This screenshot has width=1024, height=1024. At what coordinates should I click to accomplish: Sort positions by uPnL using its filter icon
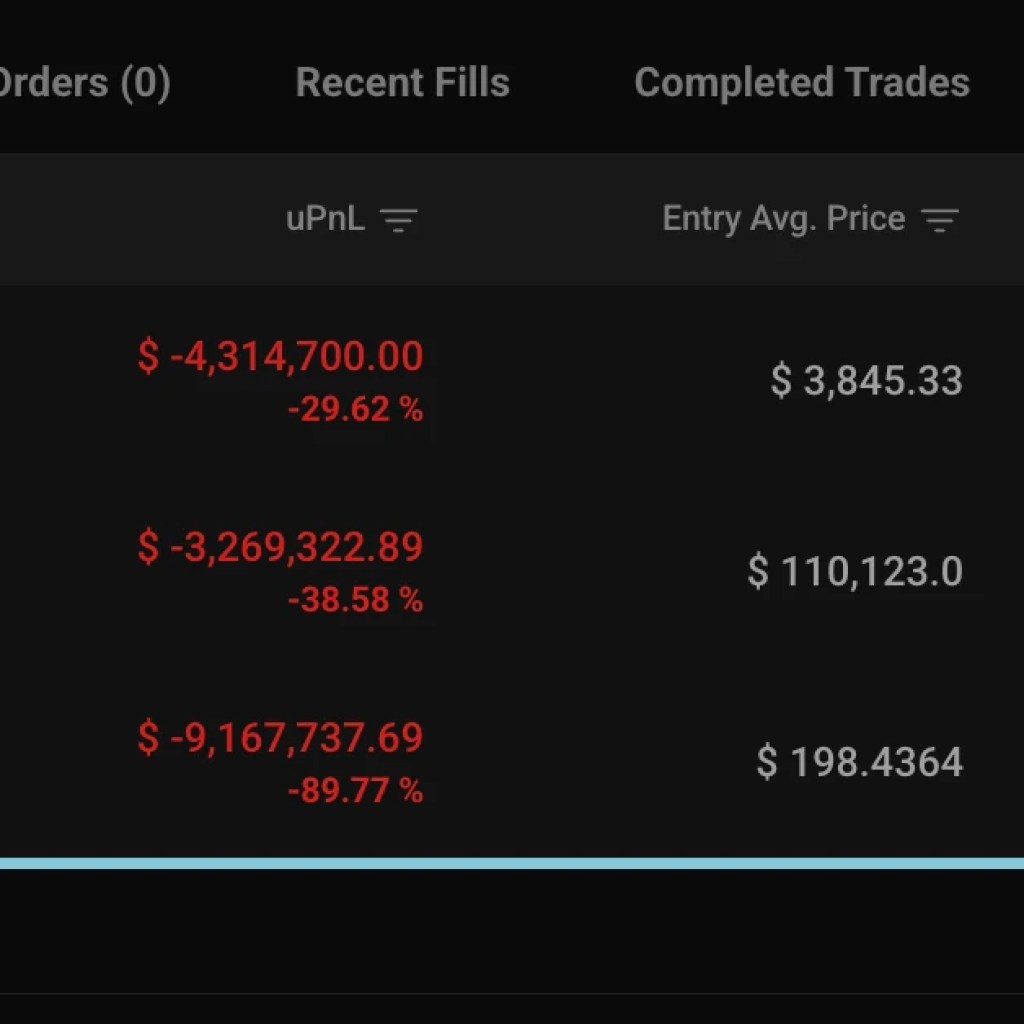[401, 219]
